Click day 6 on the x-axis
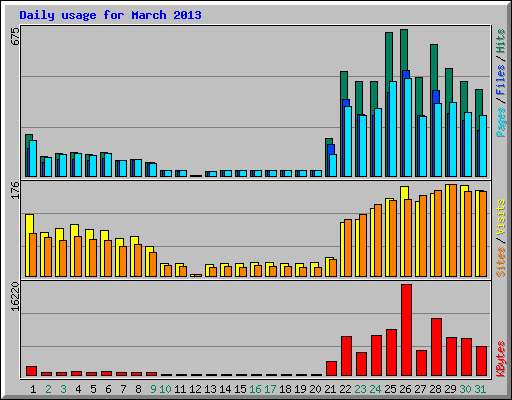The height and width of the screenshot is (400, 512). point(108,389)
